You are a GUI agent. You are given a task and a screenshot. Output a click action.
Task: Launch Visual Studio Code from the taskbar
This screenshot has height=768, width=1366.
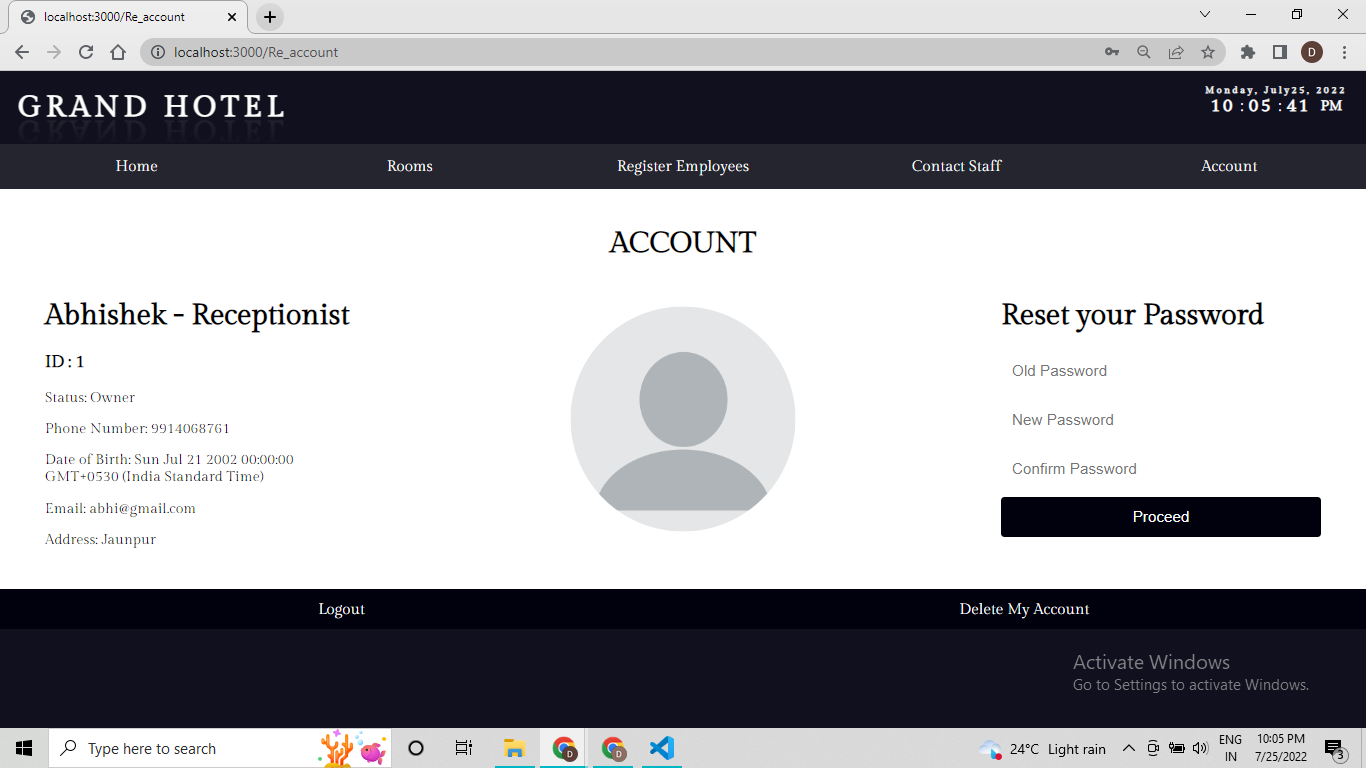pyautogui.click(x=662, y=748)
